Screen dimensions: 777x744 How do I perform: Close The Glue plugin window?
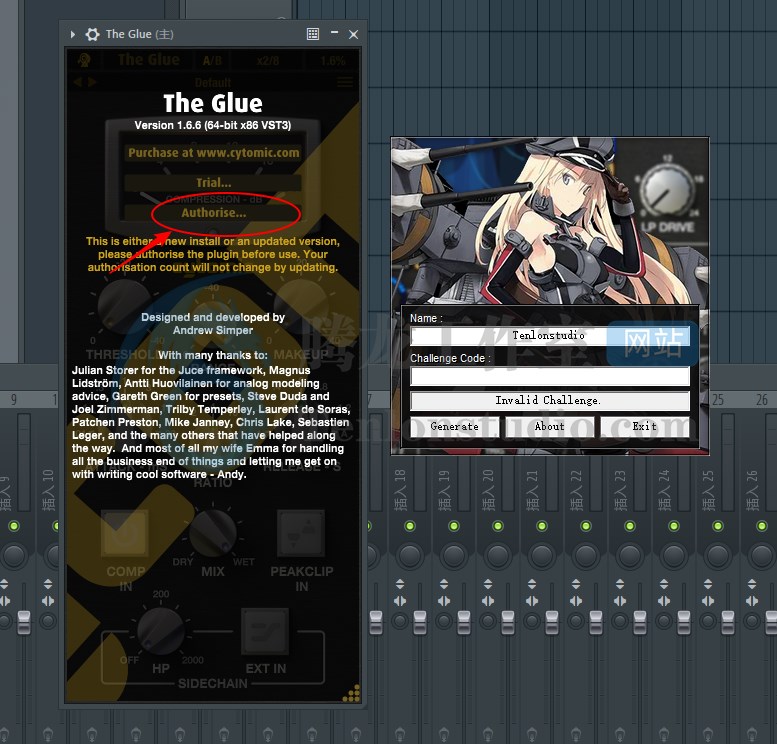[353, 34]
